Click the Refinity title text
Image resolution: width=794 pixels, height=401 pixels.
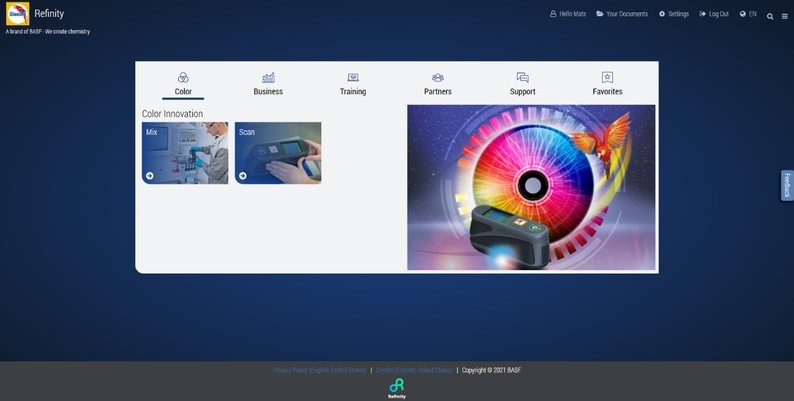tap(49, 14)
